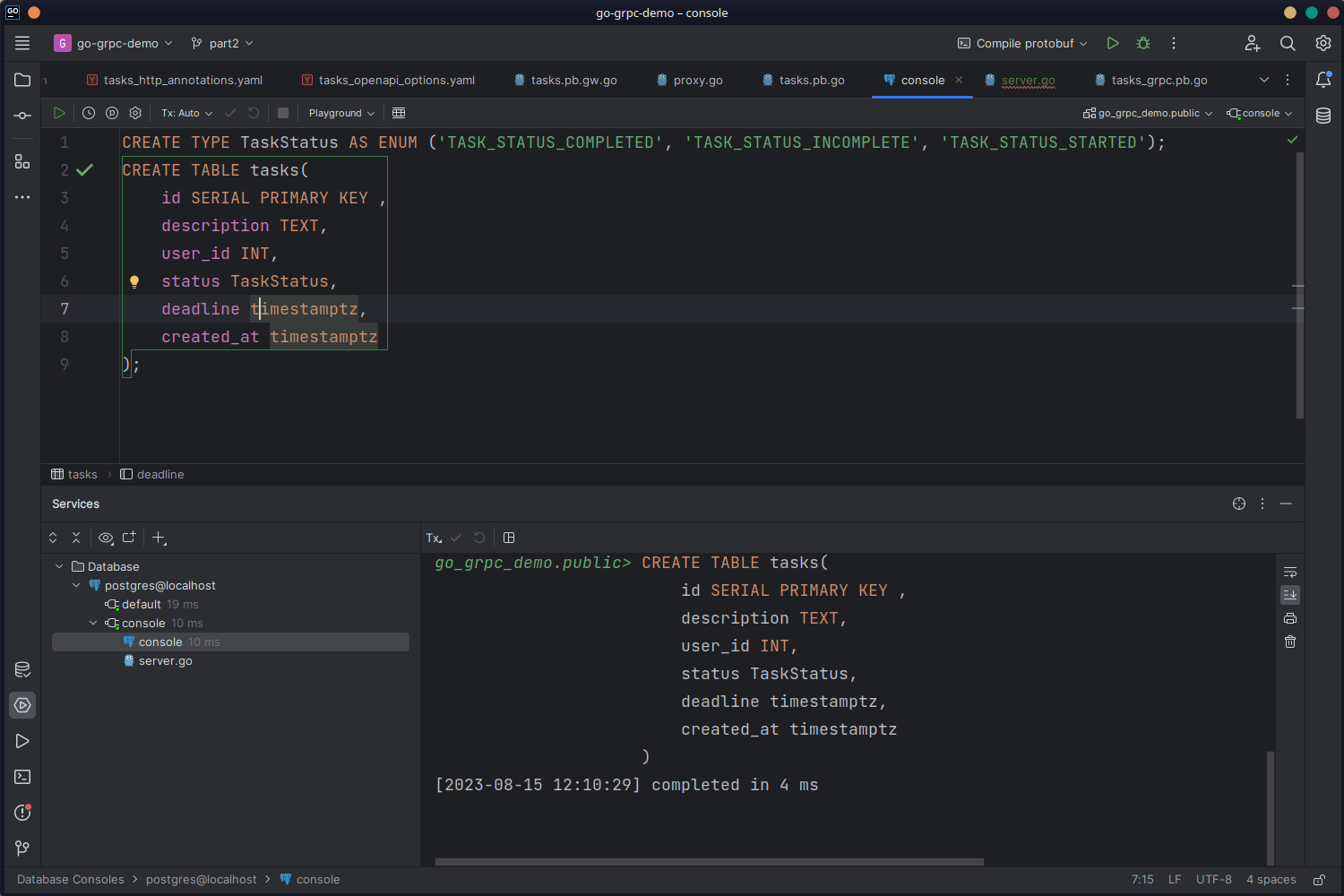Viewport: 1344px width, 896px height.
Task: Open the query history clock icon
Action: point(89,113)
